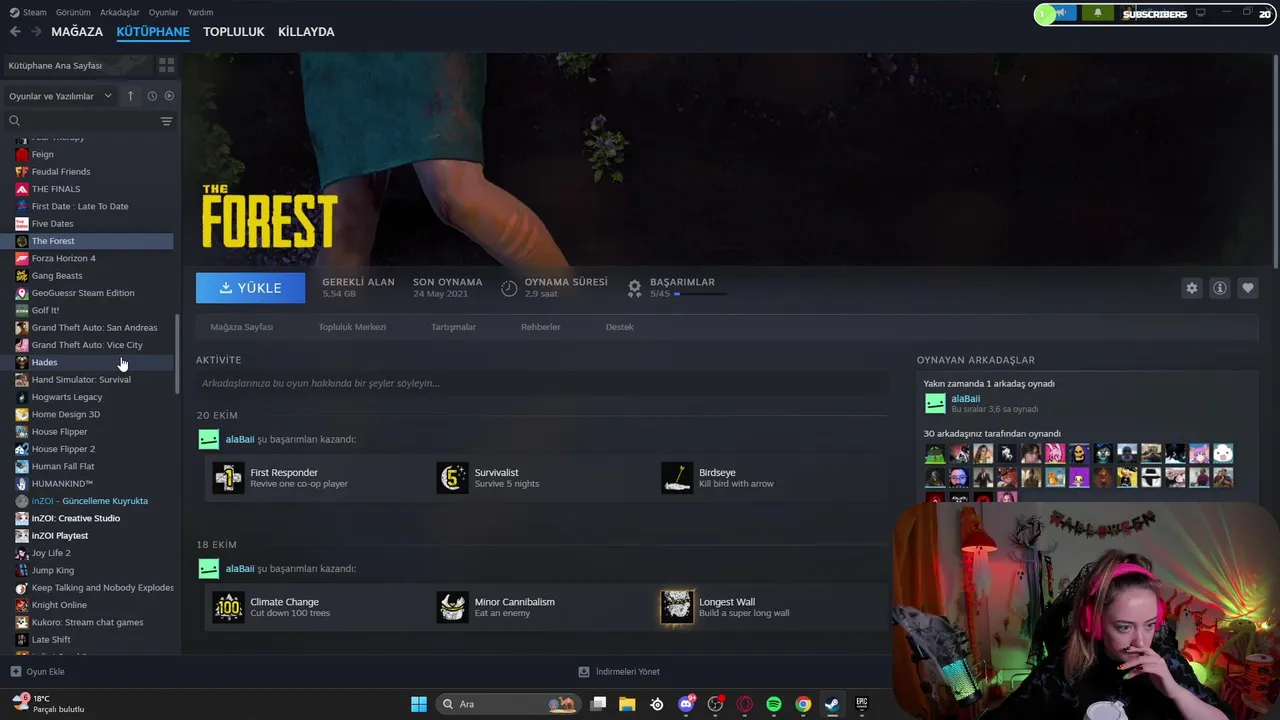Screen dimensions: 1280x720
Task: Open the TOPLULUK tab
Action: [x=234, y=32]
